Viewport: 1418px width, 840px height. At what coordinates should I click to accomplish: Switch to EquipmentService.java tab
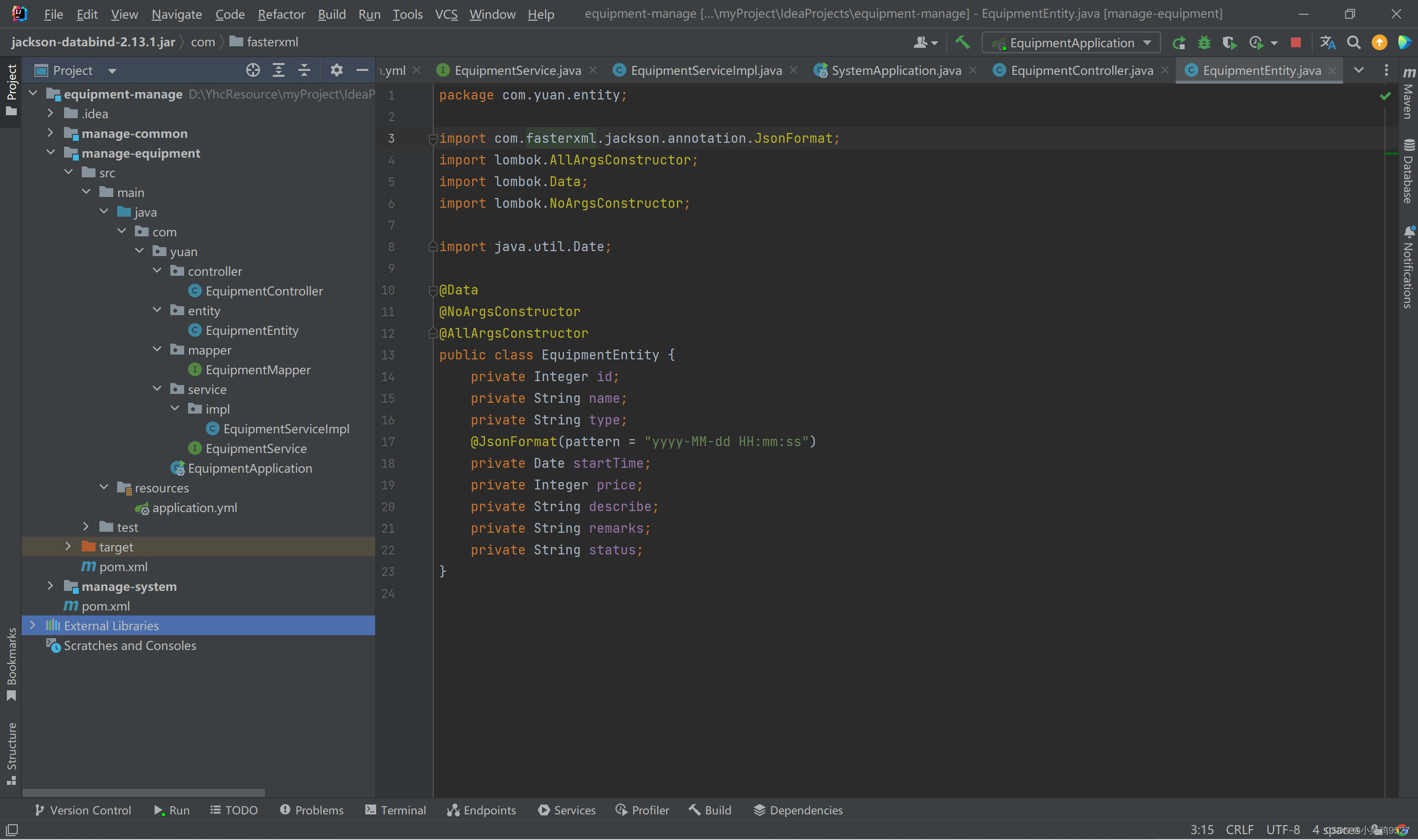point(517,70)
